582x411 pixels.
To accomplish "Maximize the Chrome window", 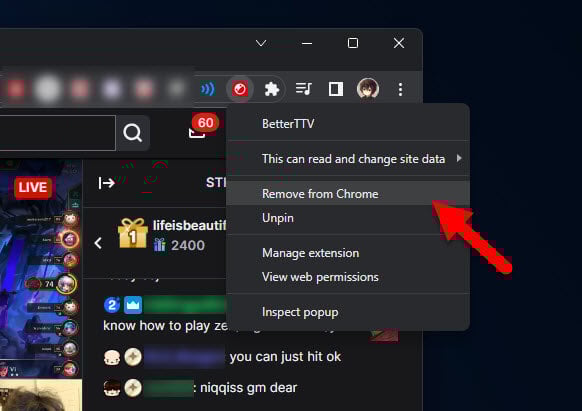I will 353,43.
